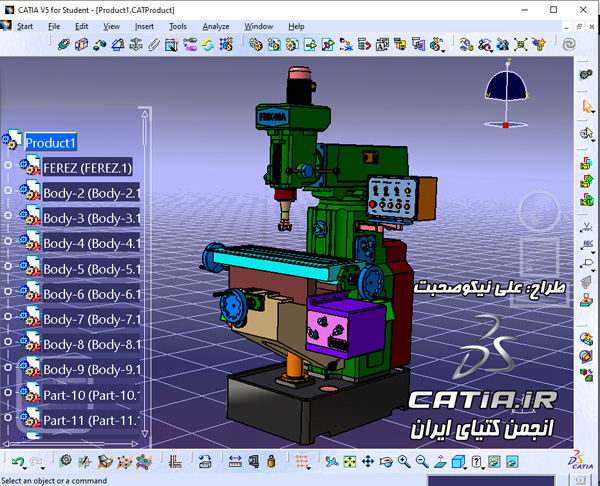This screenshot has height=486, width=600.
Task: Expand the Body-5 tree node
Action: 8,266
